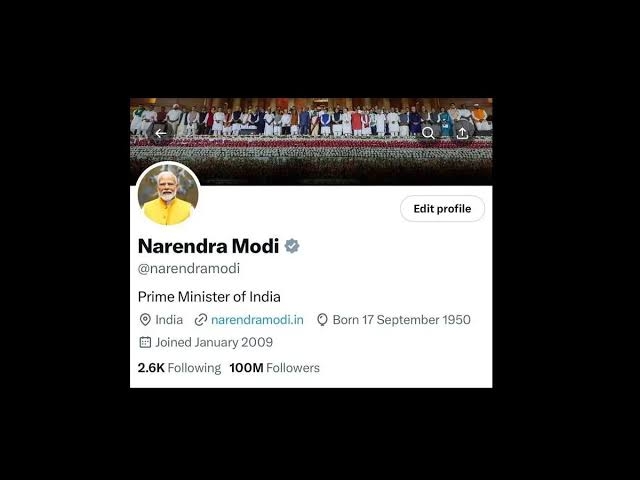This screenshot has height=480, width=640.
Task: Click the Edit profile button
Action: tap(442, 209)
